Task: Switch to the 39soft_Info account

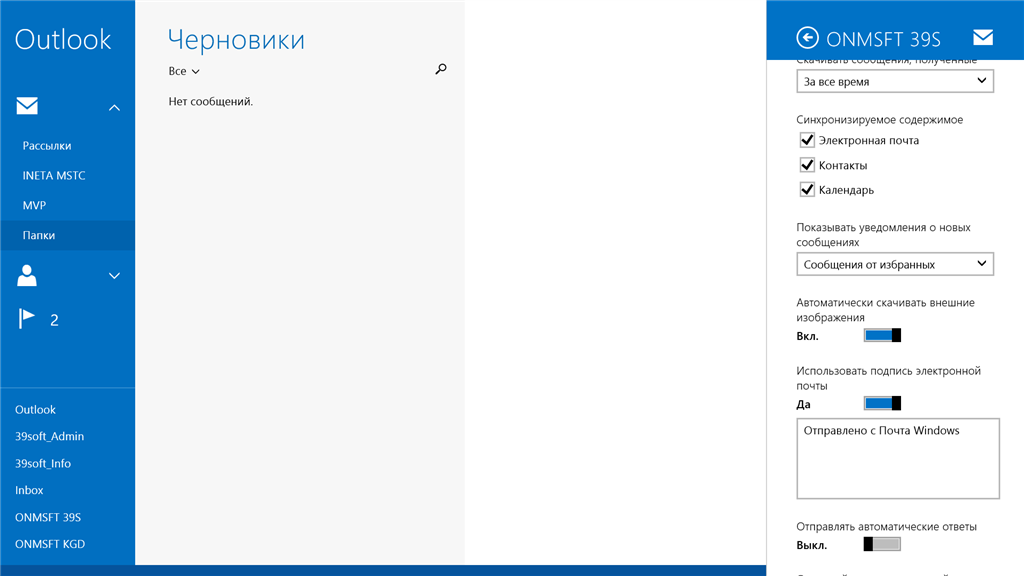Action: click(43, 464)
